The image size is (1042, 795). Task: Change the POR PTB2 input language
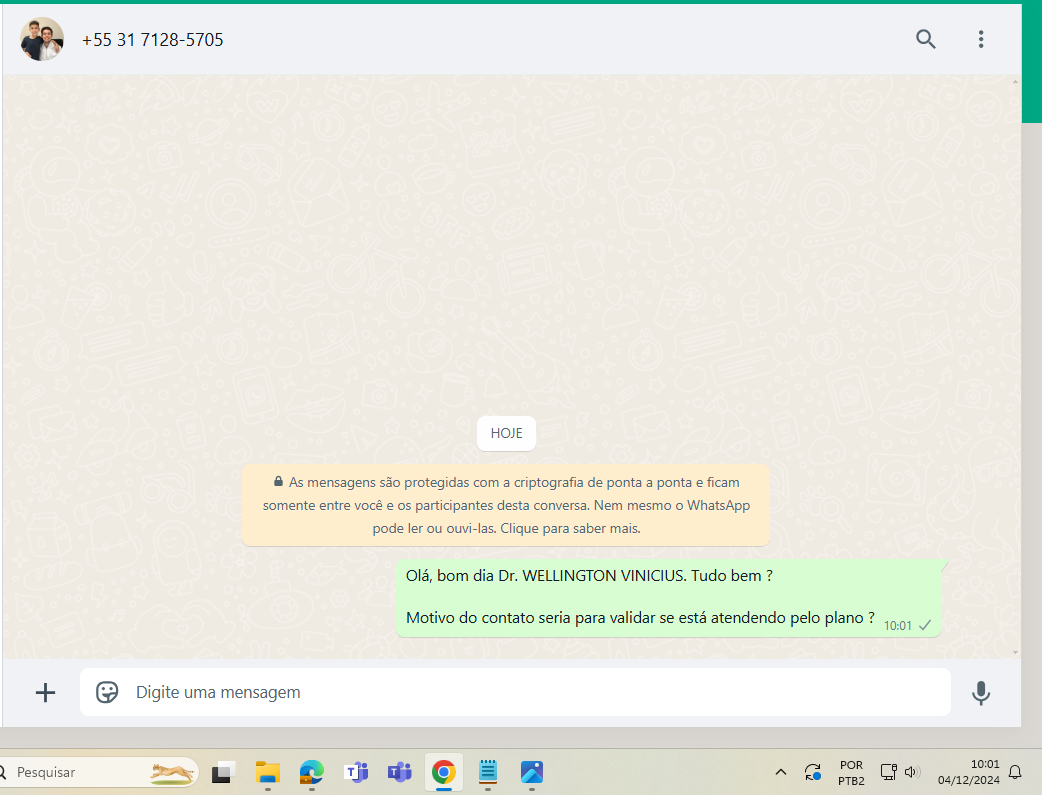pyautogui.click(x=851, y=773)
